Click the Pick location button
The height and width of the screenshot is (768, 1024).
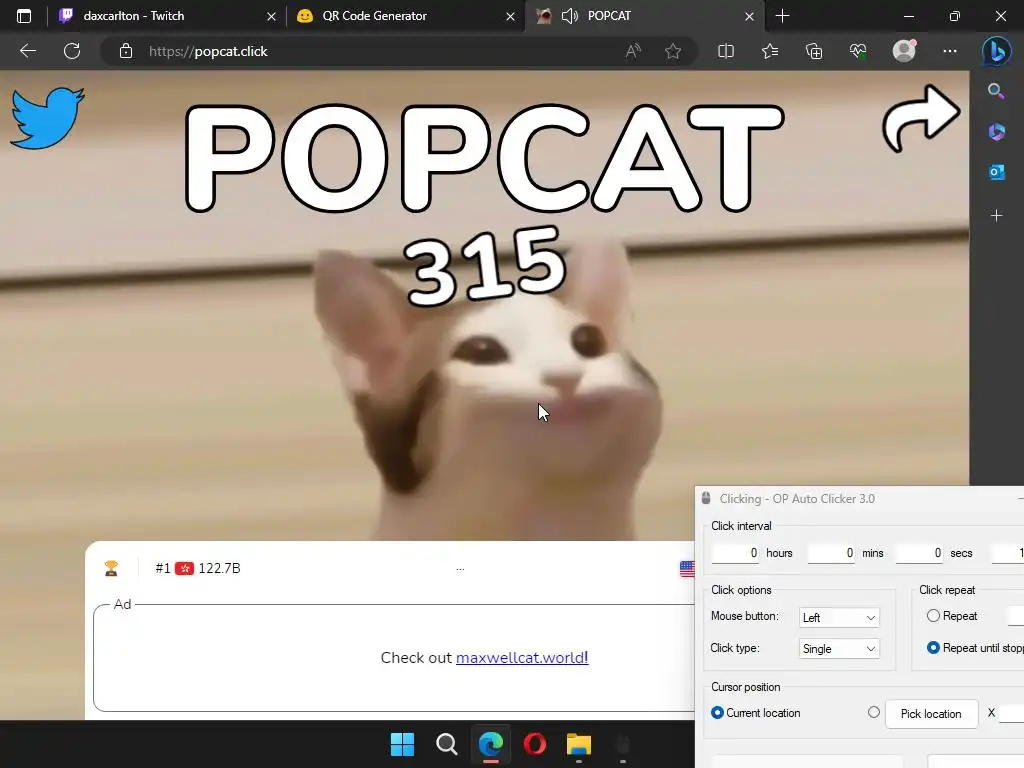pyautogui.click(x=931, y=714)
